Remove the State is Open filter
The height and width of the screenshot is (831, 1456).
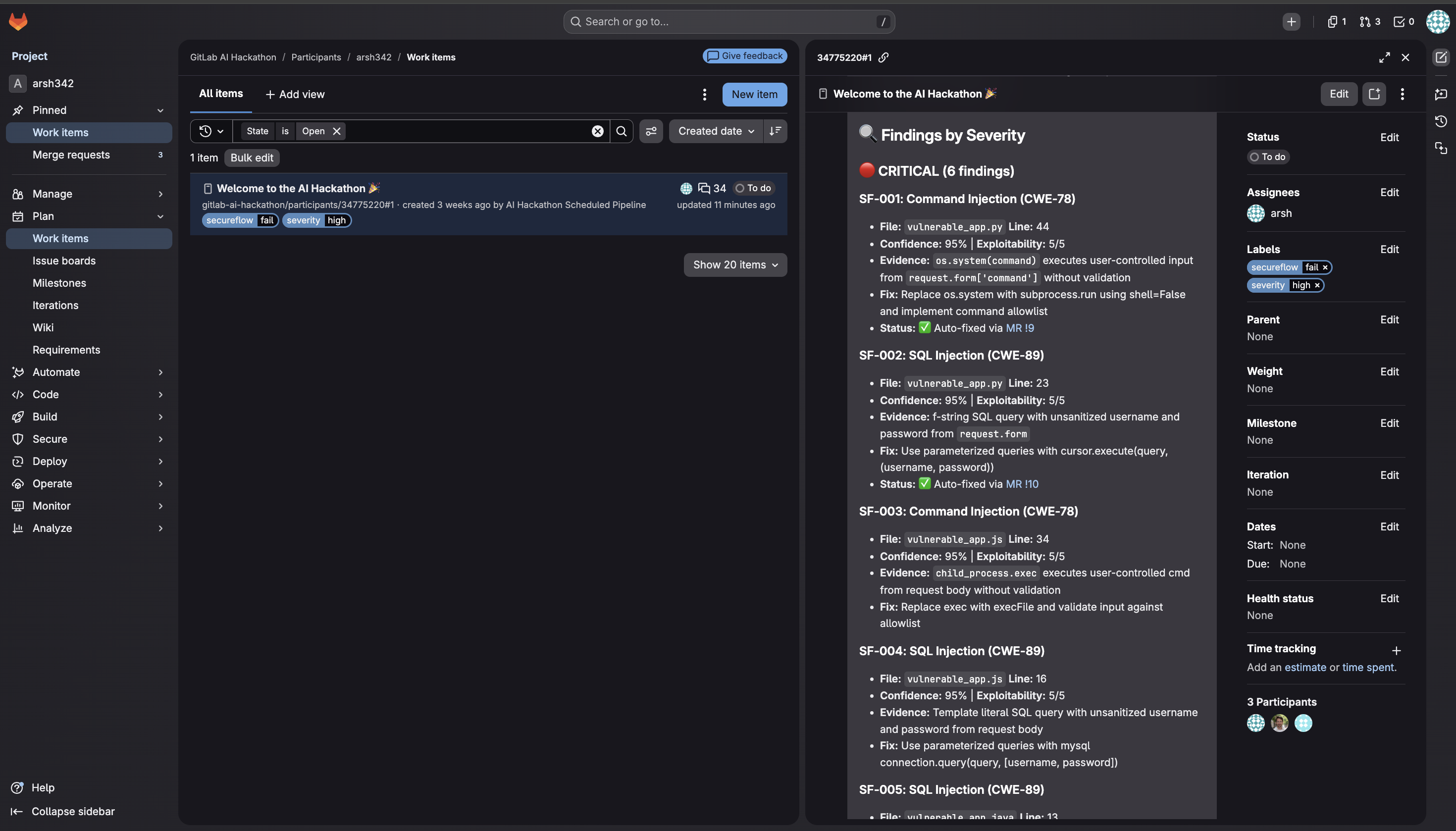point(337,131)
